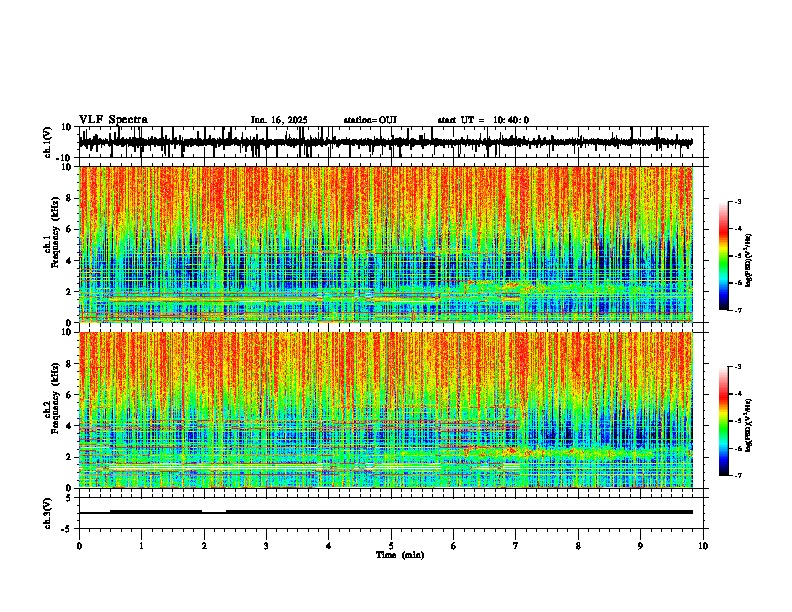Click the -5 tick label on ch.3(V) axis

pyautogui.click(x=67, y=529)
